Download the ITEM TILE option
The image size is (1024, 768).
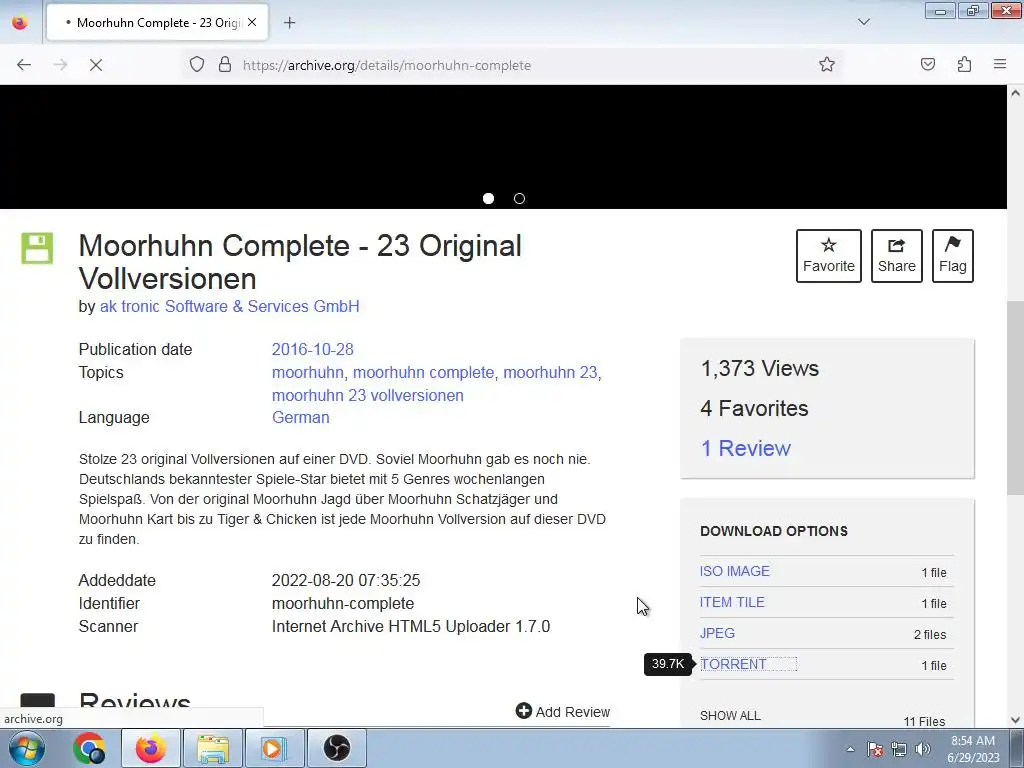pos(732,602)
